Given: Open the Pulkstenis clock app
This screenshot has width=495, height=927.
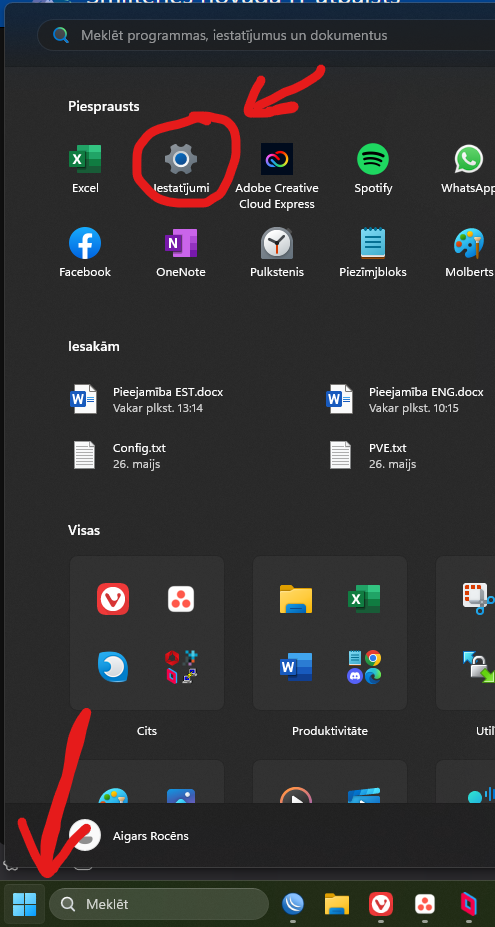Looking at the screenshot, I should pos(277,254).
